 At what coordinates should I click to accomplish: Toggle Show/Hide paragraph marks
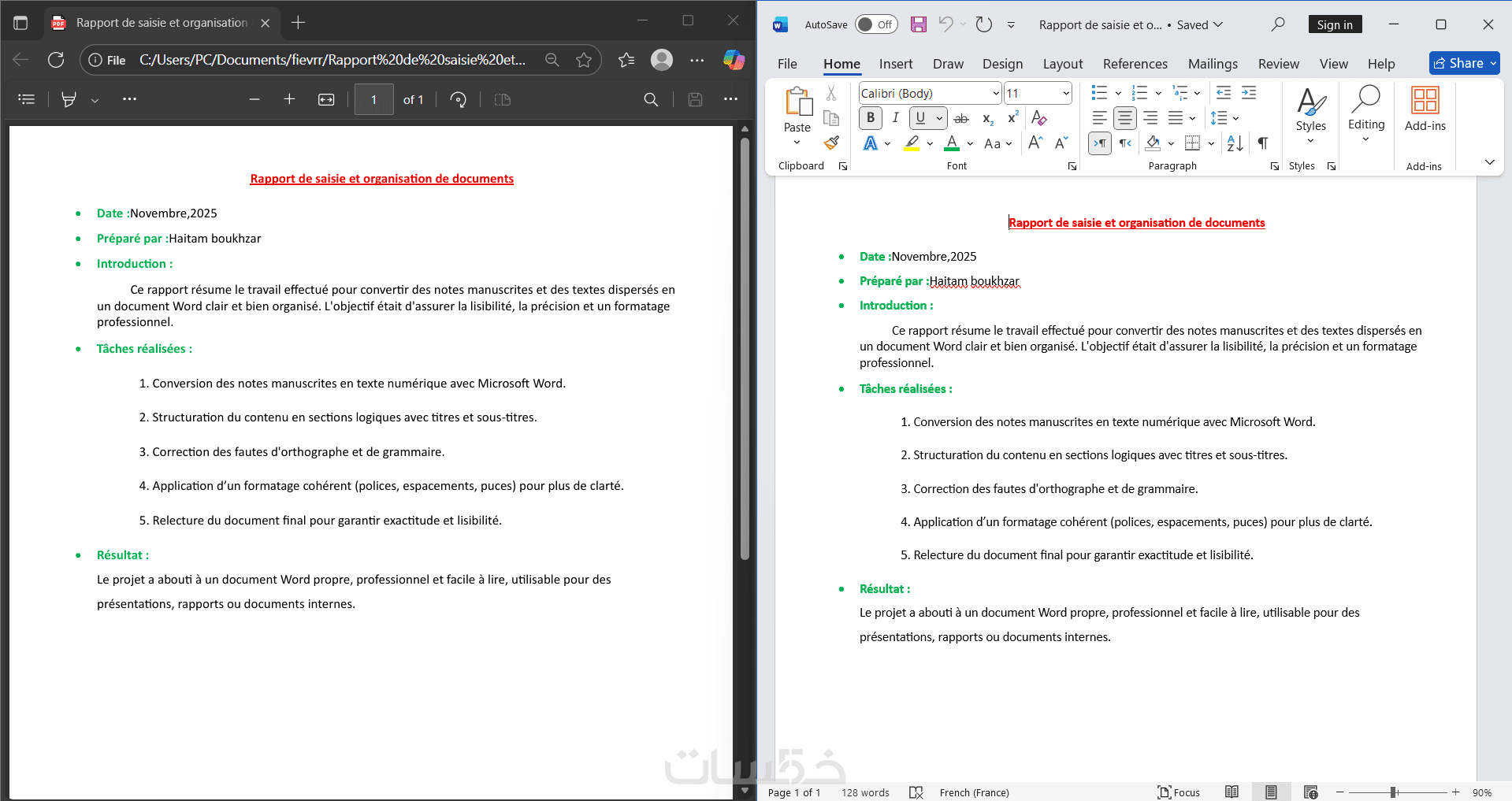(1263, 143)
